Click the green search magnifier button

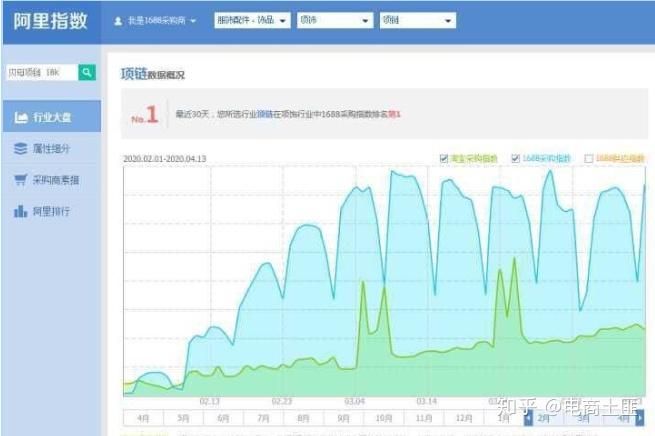pyautogui.click(x=87, y=72)
